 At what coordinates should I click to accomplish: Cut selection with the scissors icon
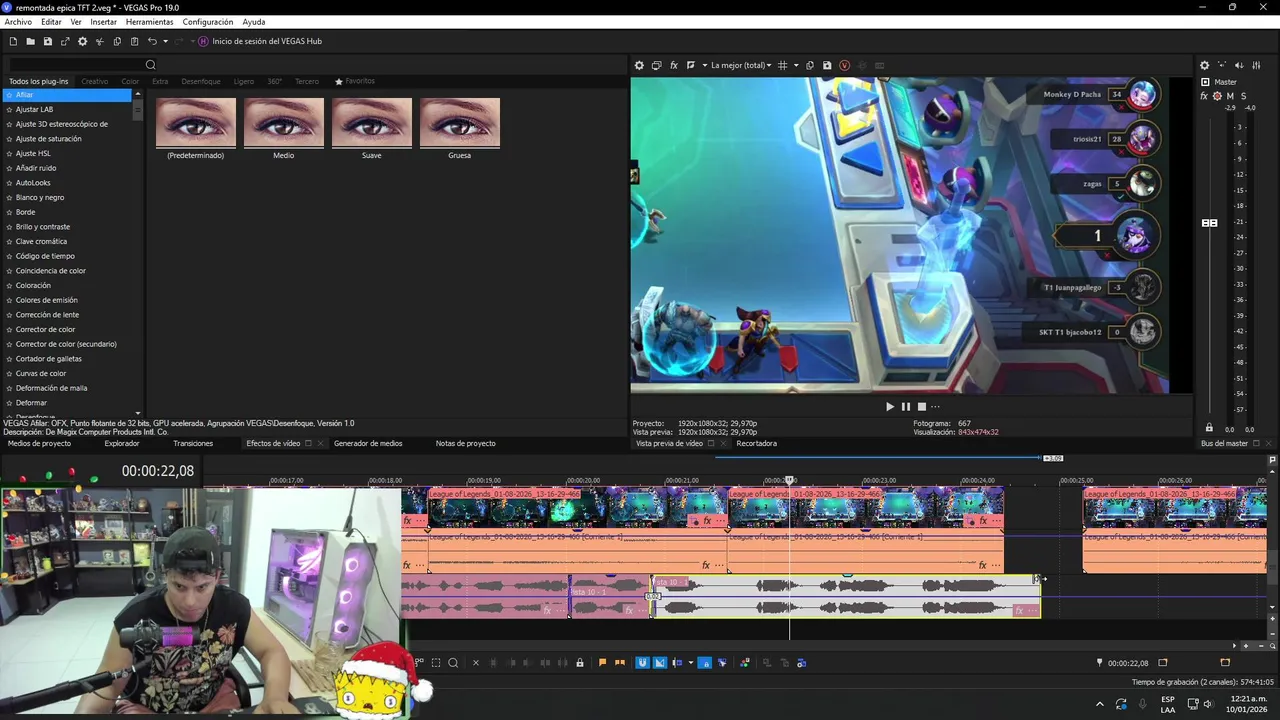pos(100,41)
